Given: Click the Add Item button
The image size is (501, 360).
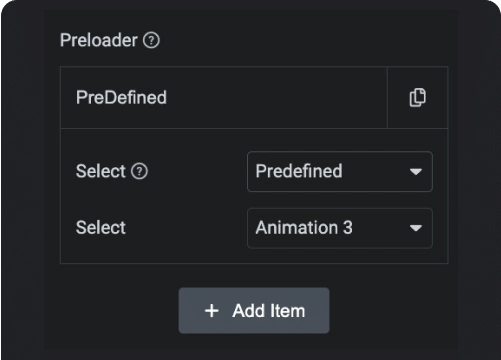Looking at the screenshot, I should (x=254, y=311).
